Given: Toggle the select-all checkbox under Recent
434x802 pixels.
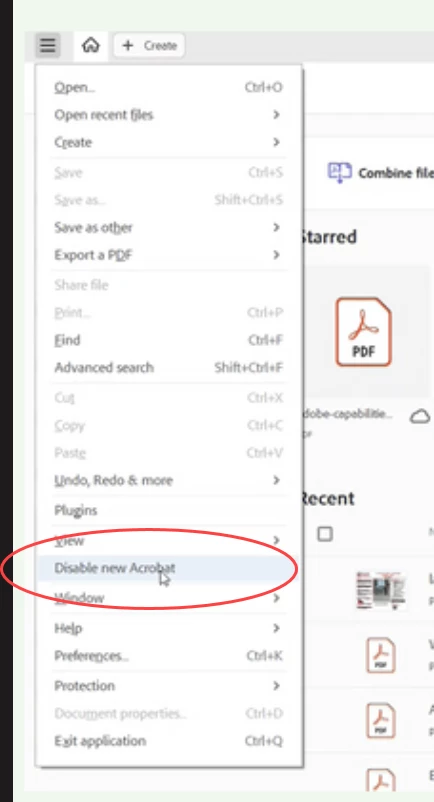Looking at the screenshot, I should (325, 534).
